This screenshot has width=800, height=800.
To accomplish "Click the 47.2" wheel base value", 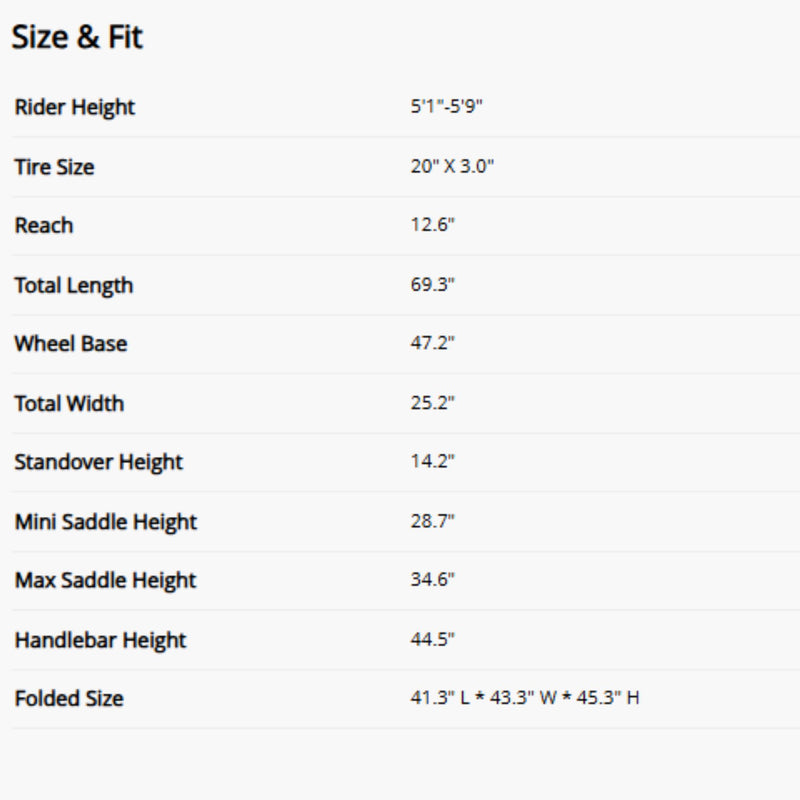I will click(432, 343).
